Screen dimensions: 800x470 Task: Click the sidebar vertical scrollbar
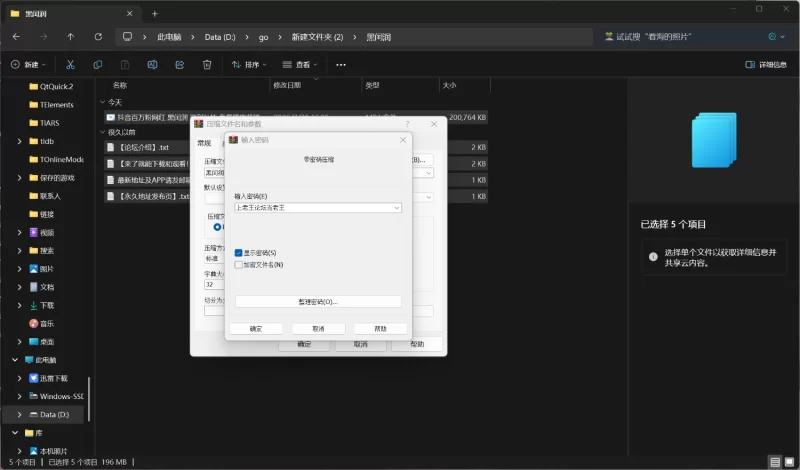(89, 399)
